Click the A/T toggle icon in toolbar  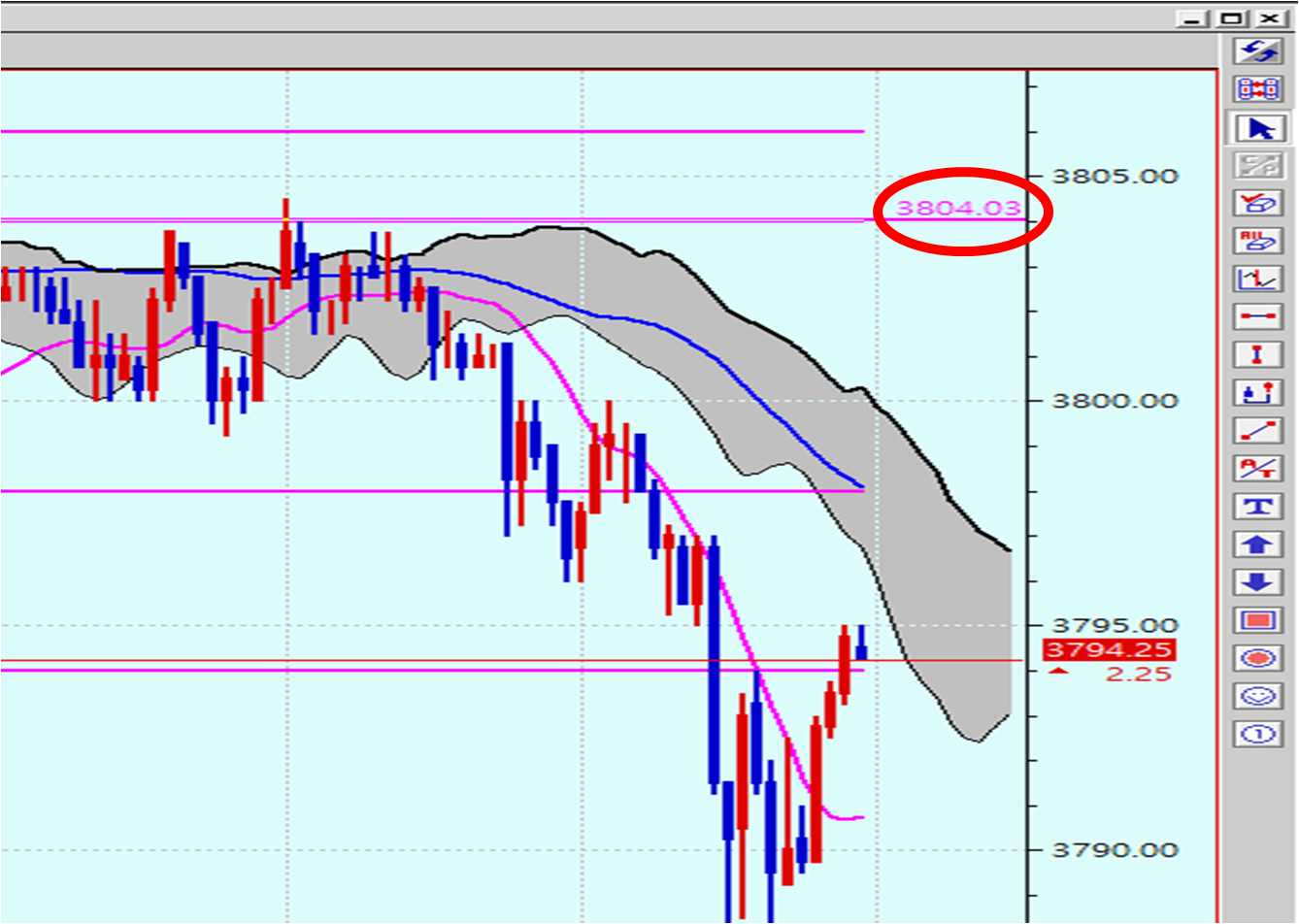(x=1258, y=468)
